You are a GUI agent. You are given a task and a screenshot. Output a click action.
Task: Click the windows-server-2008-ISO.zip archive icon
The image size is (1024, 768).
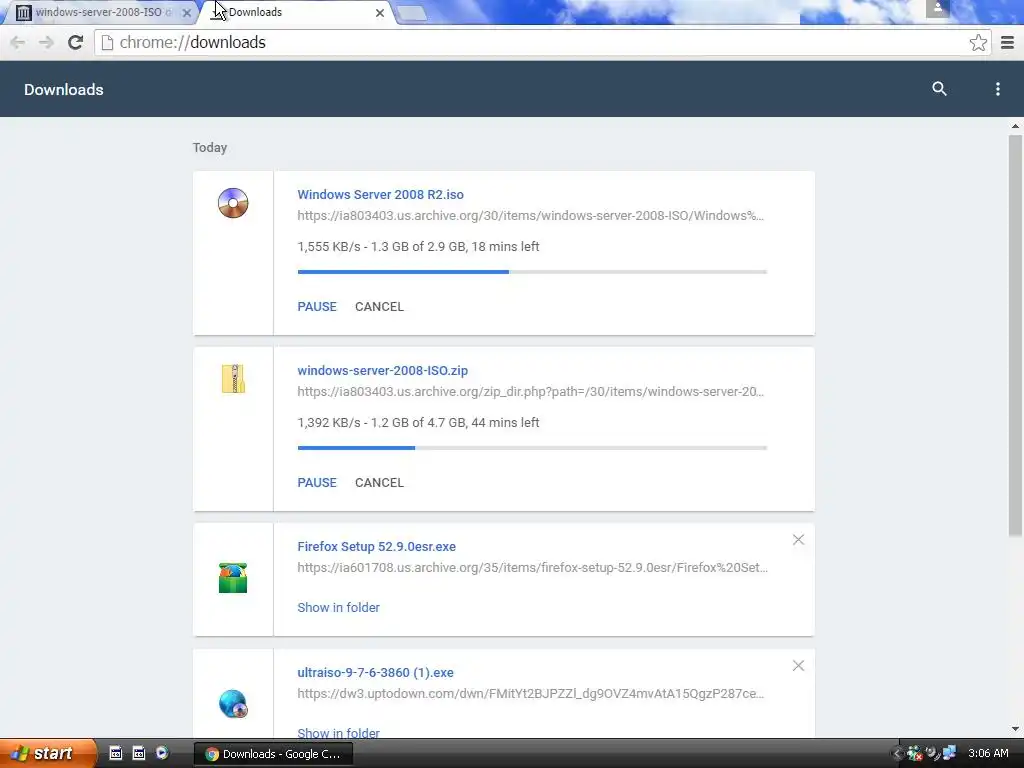click(233, 379)
